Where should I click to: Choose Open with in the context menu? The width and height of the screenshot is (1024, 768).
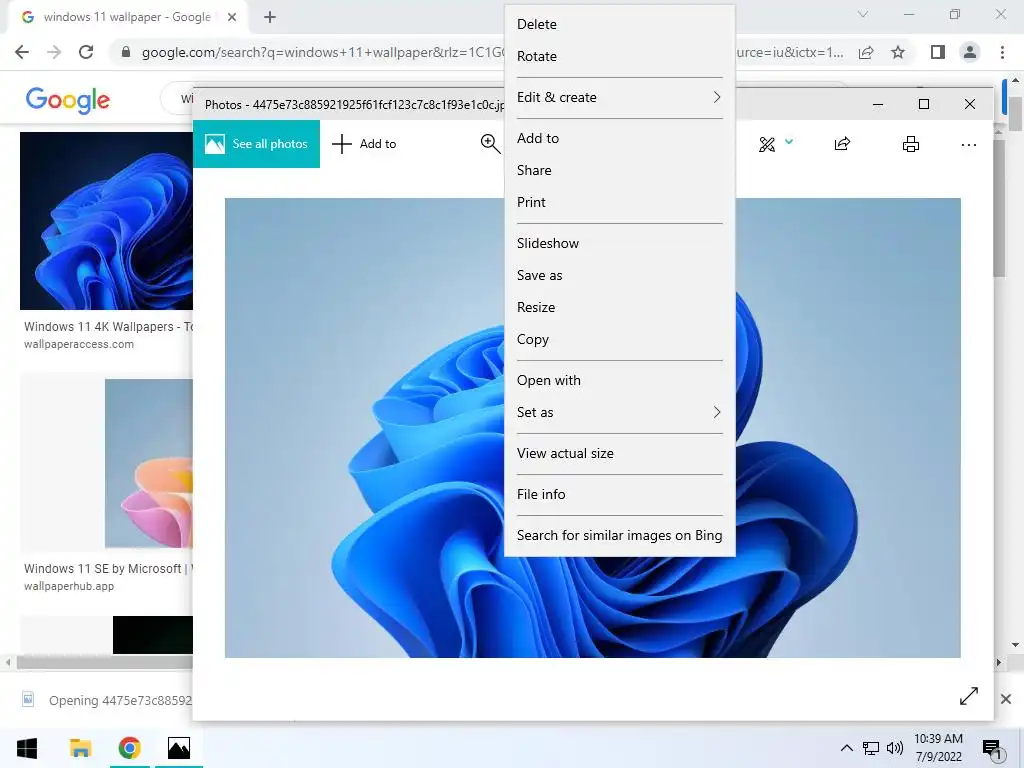pyautogui.click(x=619, y=380)
